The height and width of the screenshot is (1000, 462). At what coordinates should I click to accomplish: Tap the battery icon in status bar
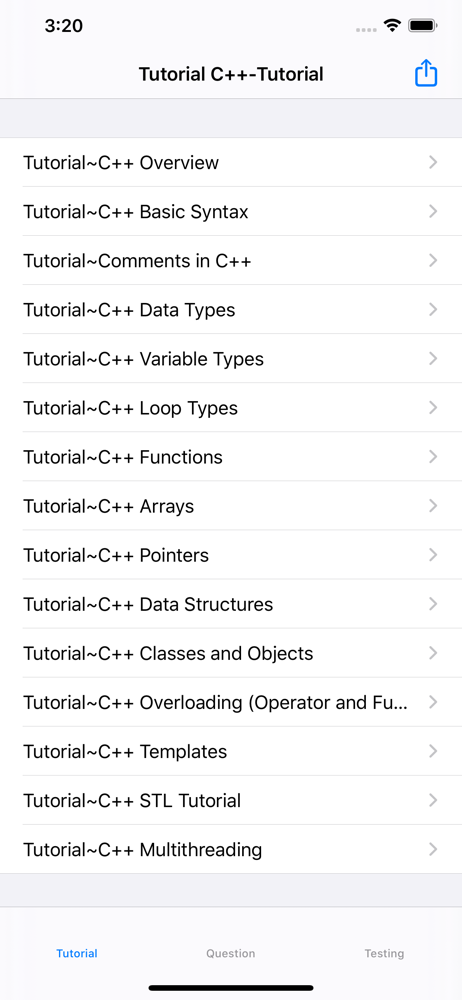tap(422, 26)
